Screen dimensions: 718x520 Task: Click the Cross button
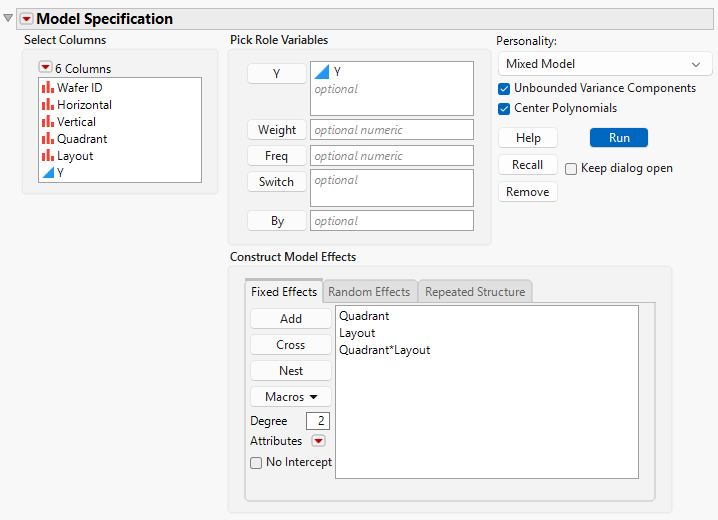[x=291, y=345]
